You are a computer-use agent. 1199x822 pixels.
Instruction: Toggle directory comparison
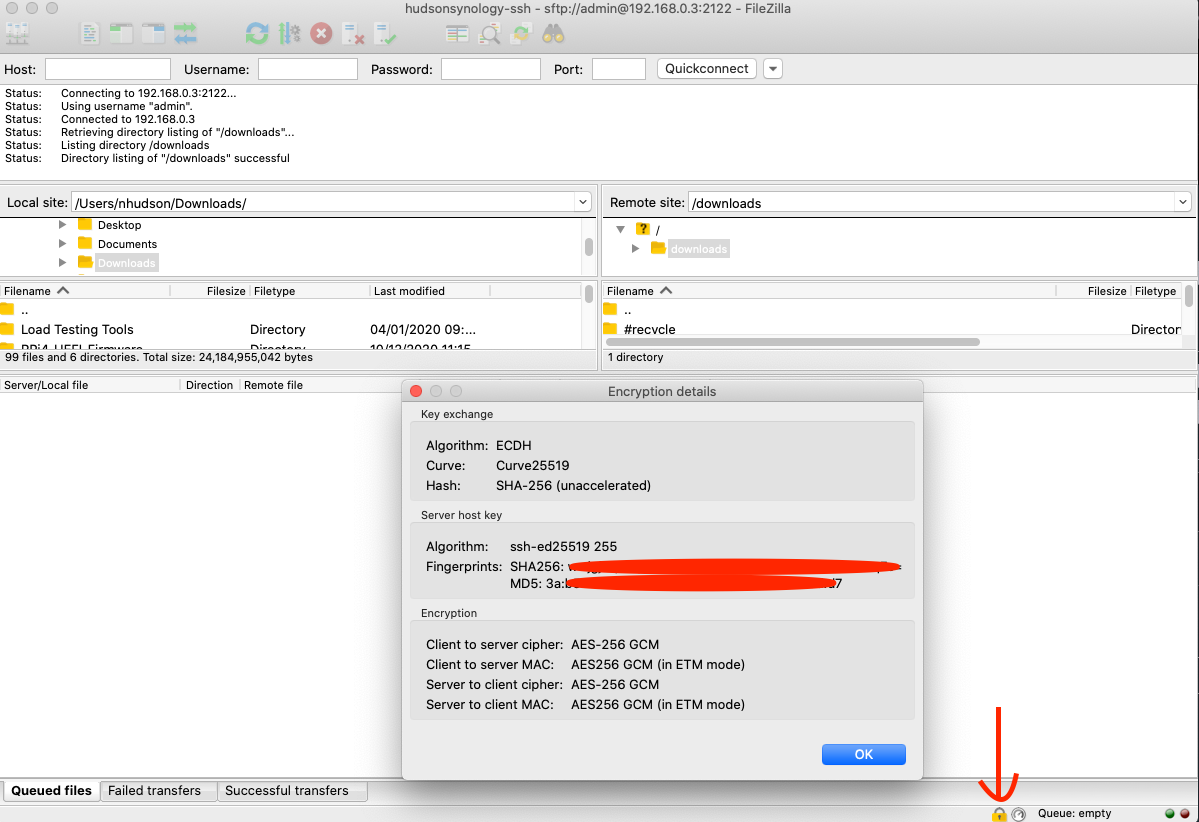pyautogui.click(x=489, y=34)
